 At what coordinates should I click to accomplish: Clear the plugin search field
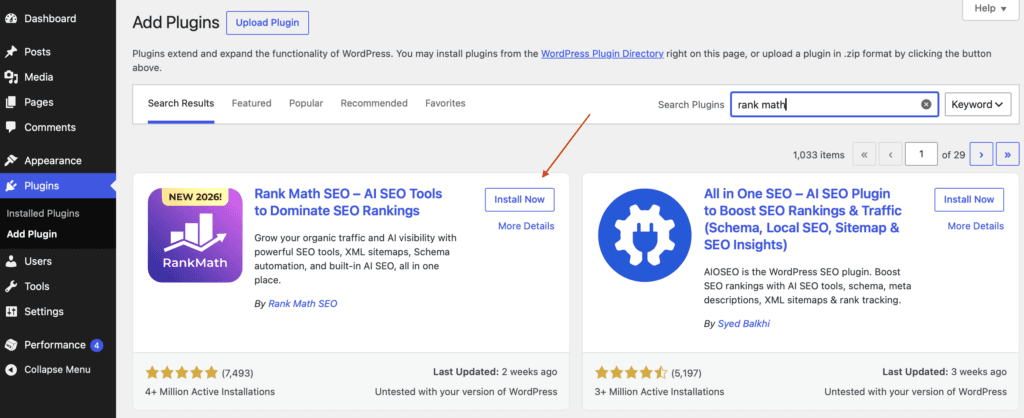[x=926, y=104]
